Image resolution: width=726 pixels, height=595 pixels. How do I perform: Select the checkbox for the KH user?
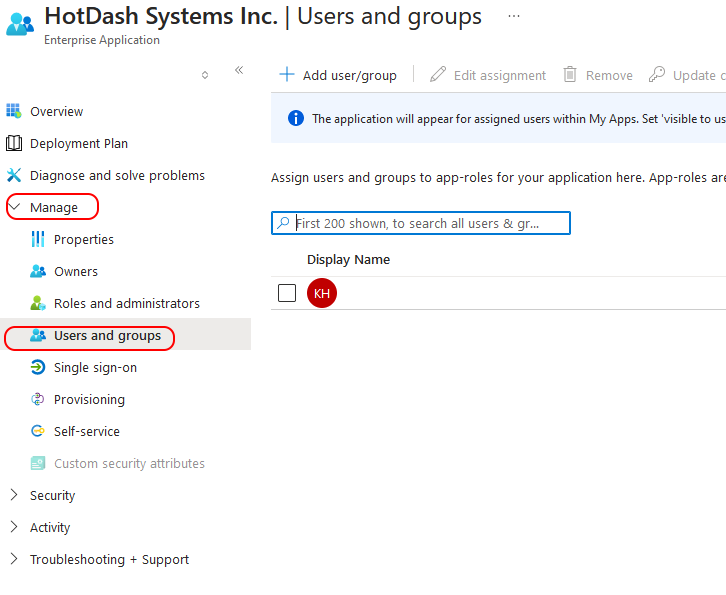[287, 293]
